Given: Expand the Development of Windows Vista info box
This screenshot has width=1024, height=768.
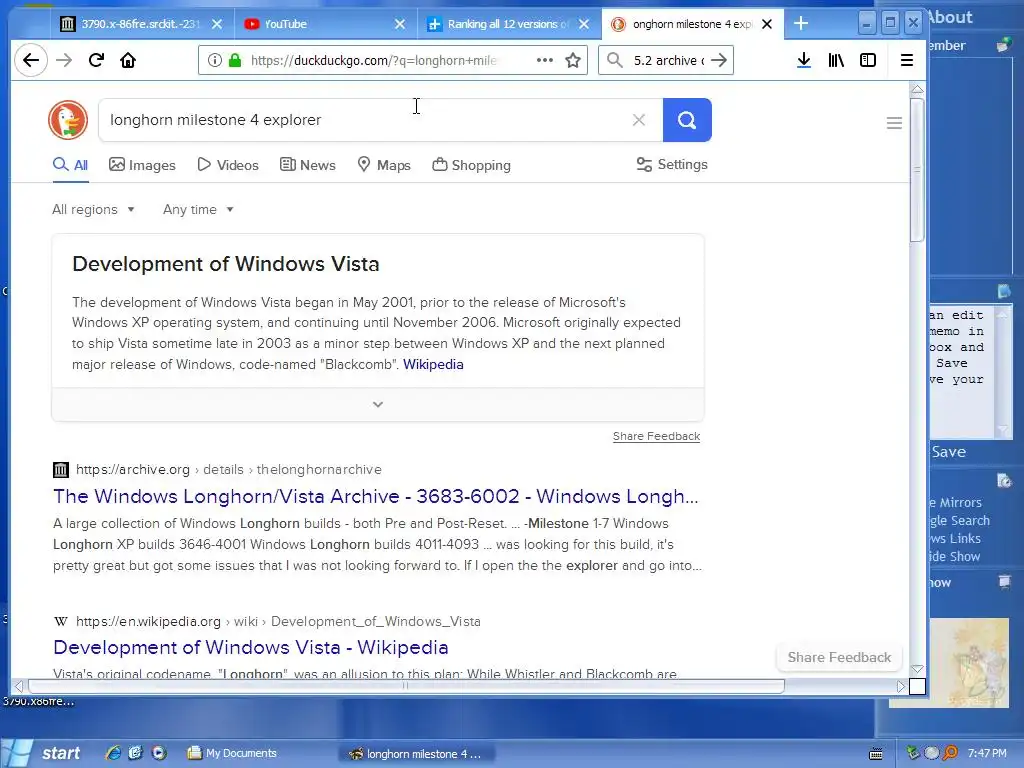Looking at the screenshot, I should (377, 404).
